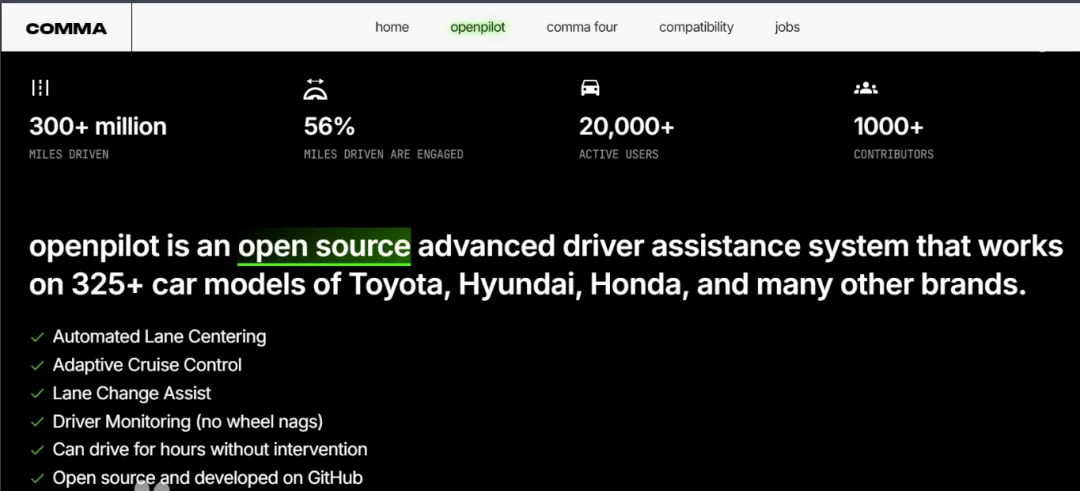Image resolution: width=1080 pixels, height=491 pixels.
Task: Click the 20,000+ figure
Action: click(627, 127)
